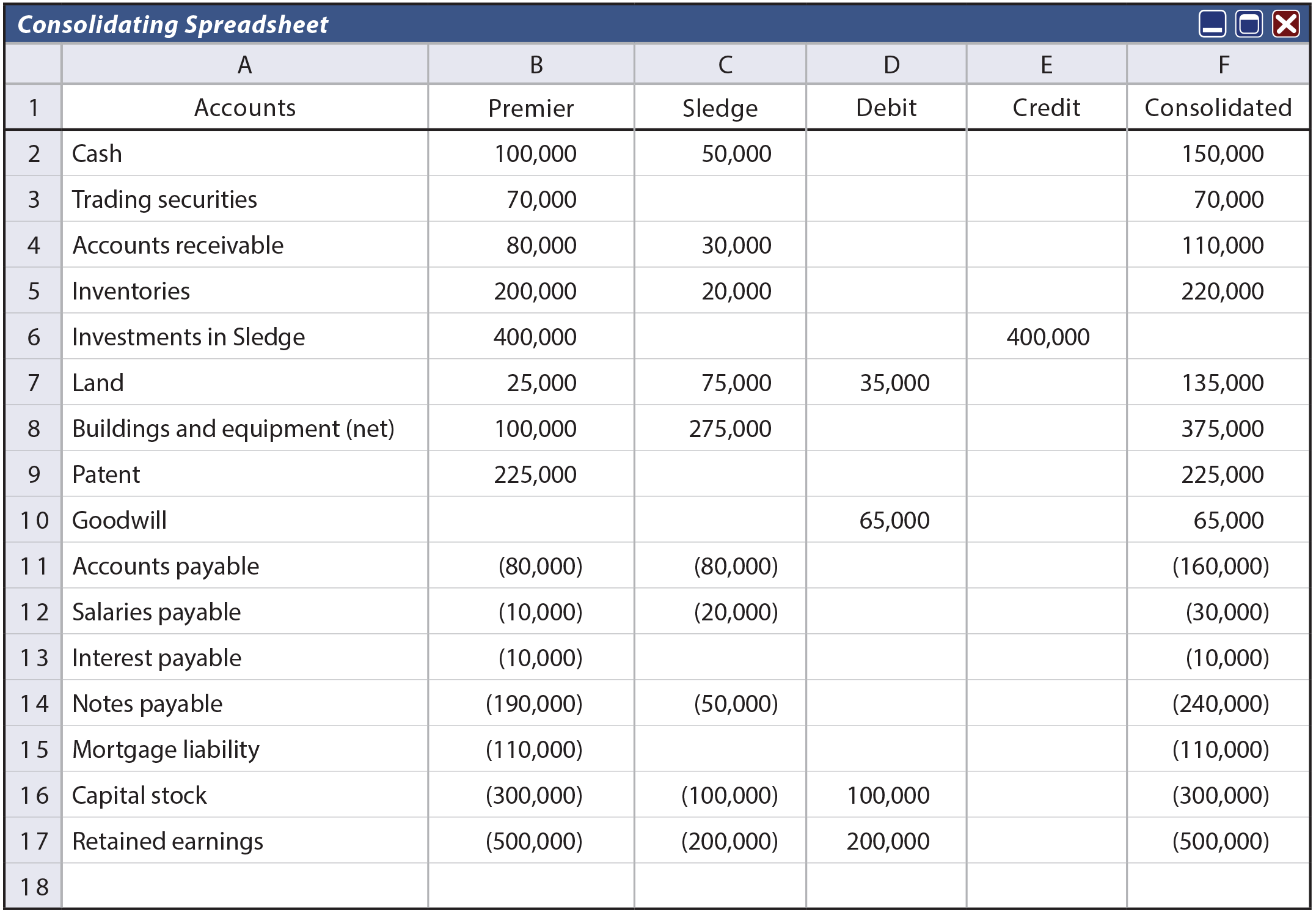Select row 1 header
1316x915 pixels.
[34, 107]
